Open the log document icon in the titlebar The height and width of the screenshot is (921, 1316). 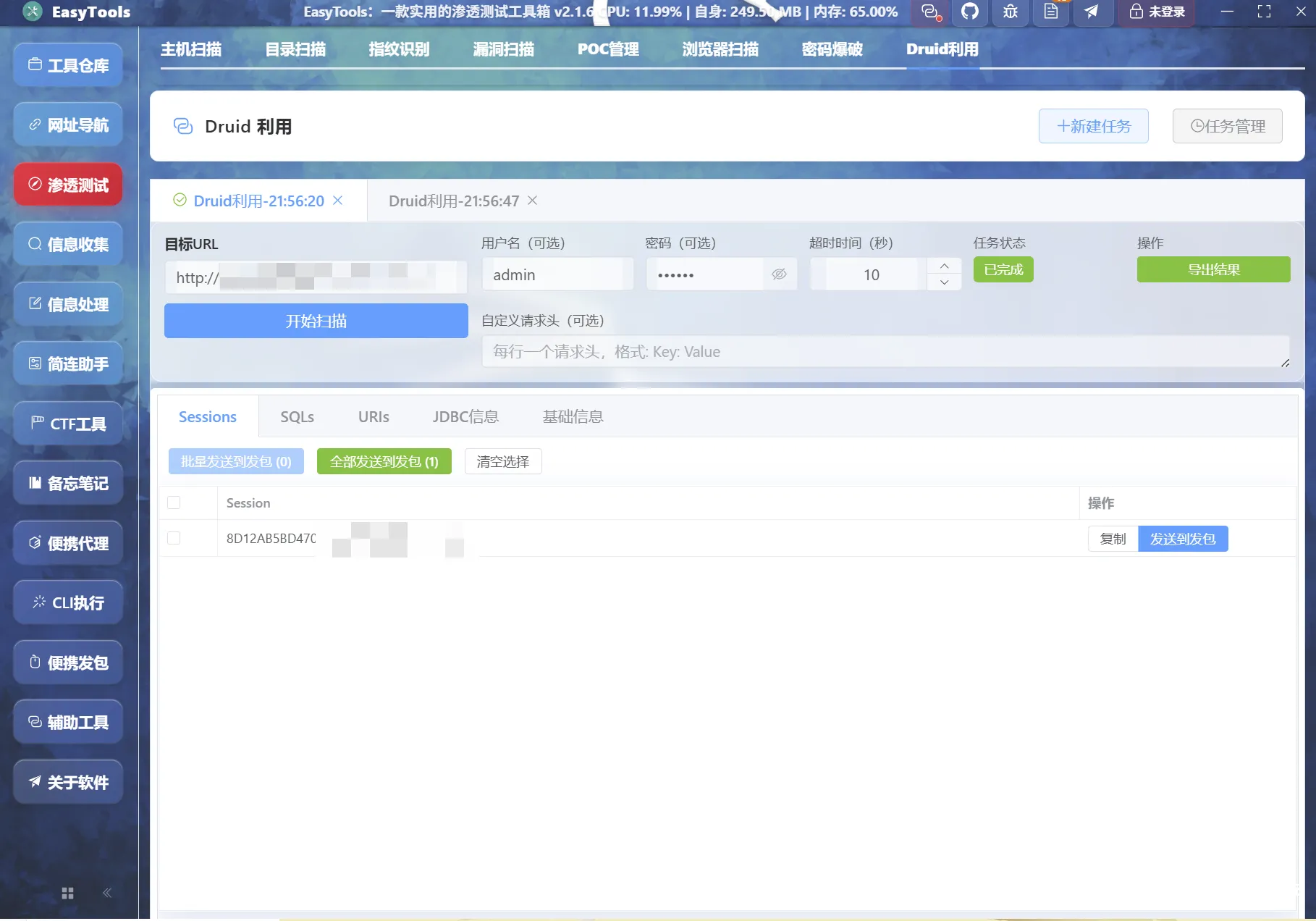tap(1050, 12)
